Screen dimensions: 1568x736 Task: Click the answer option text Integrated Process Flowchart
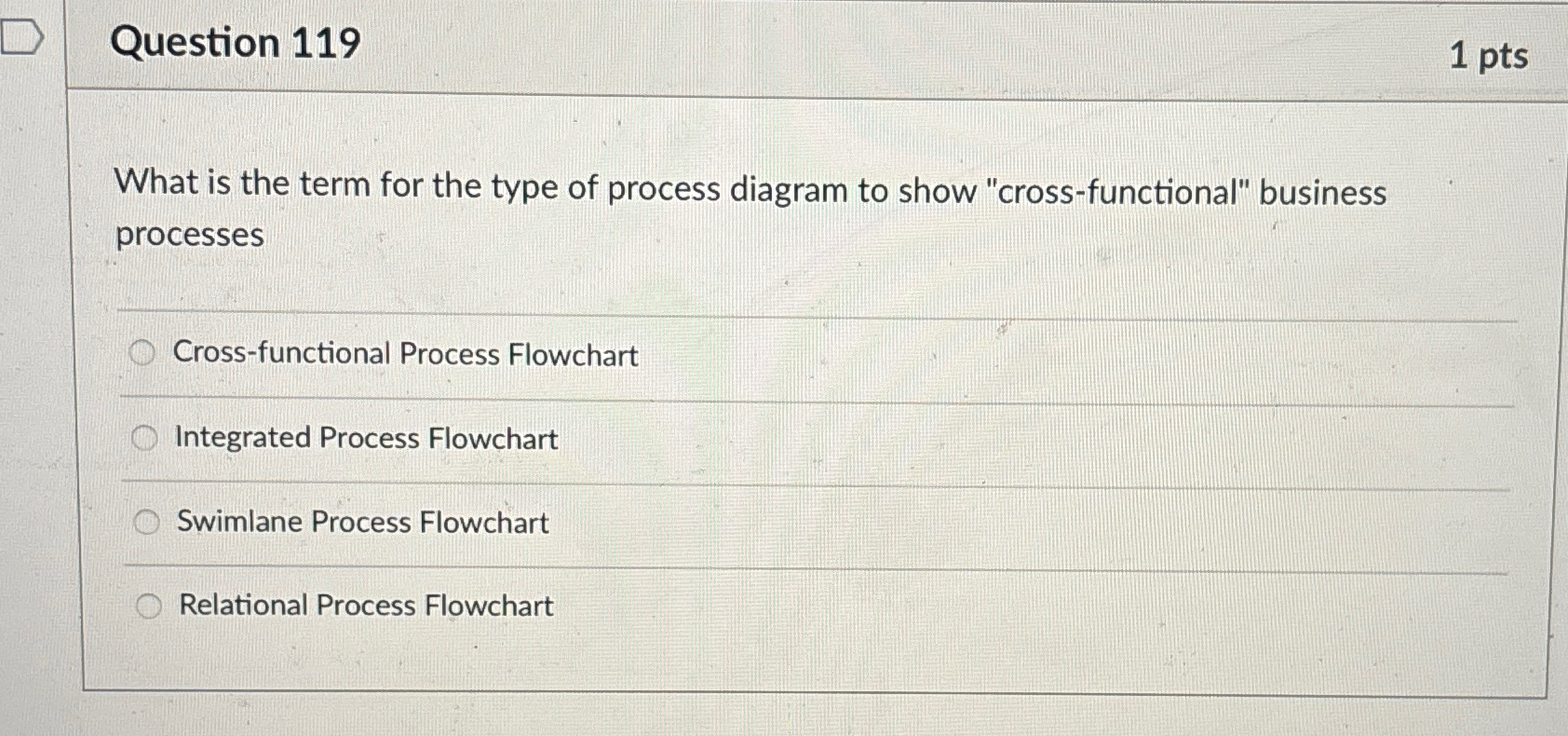tap(365, 437)
